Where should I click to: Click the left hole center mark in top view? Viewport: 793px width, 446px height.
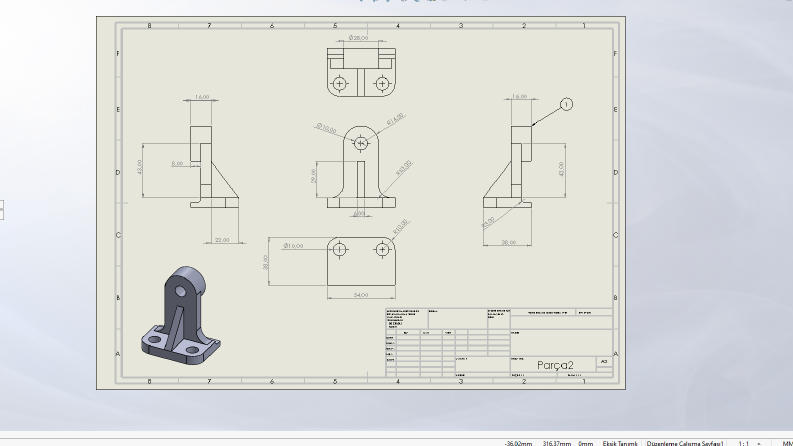[x=339, y=83]
